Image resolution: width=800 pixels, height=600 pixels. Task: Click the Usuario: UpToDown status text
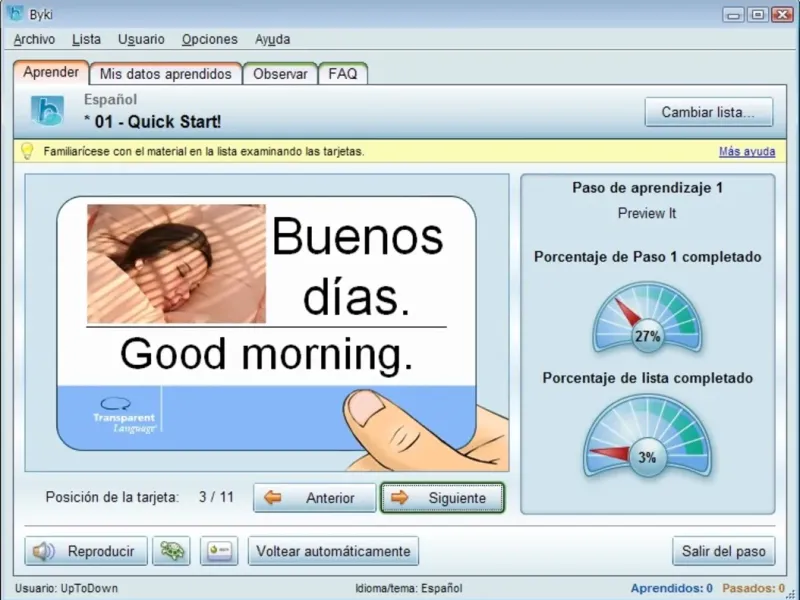(x=66, y=588)
